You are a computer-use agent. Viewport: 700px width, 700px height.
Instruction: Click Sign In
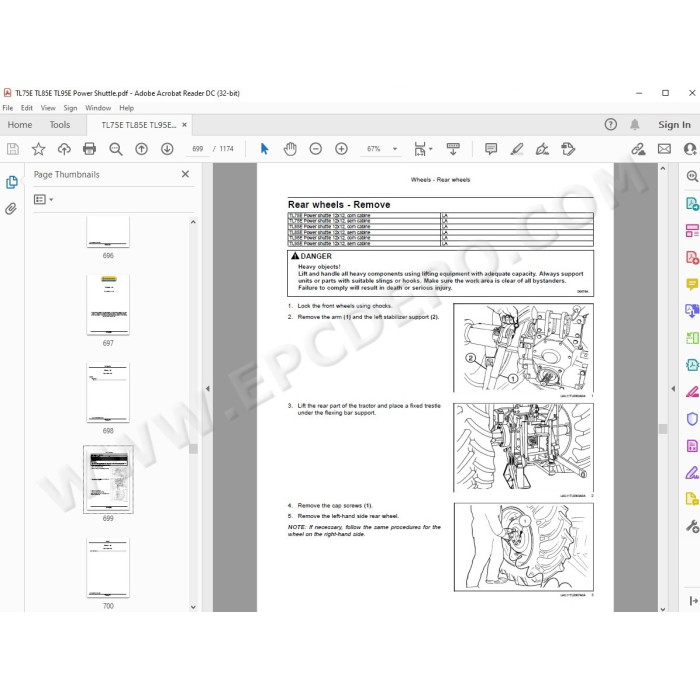pyautogui.click(x=674, y=125)
